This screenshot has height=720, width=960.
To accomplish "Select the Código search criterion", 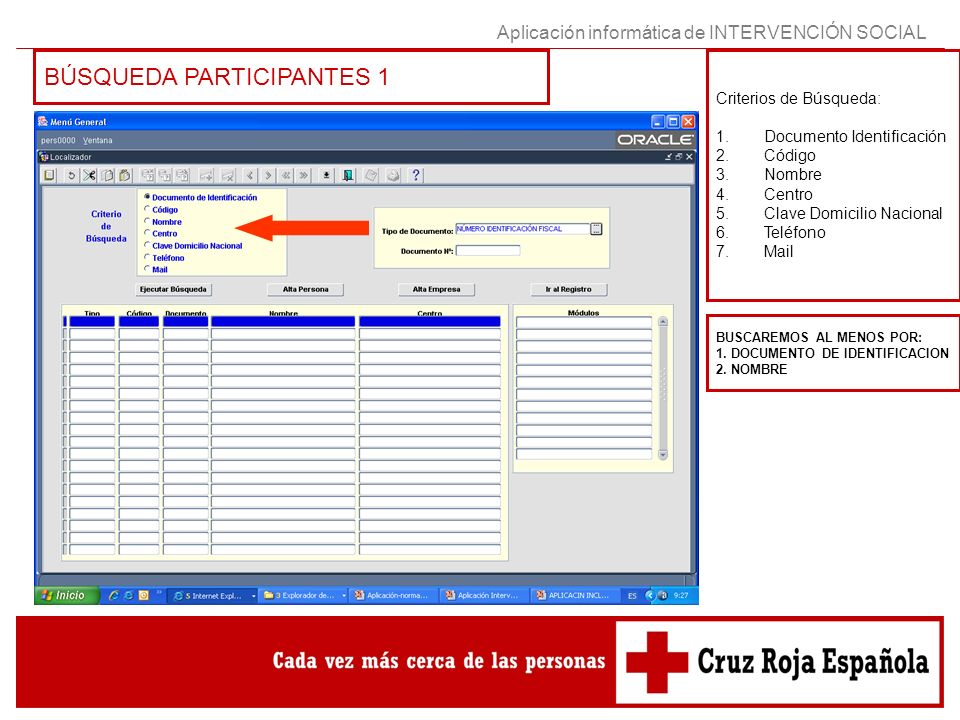I will pyautogui.click(x=147, y=209).
